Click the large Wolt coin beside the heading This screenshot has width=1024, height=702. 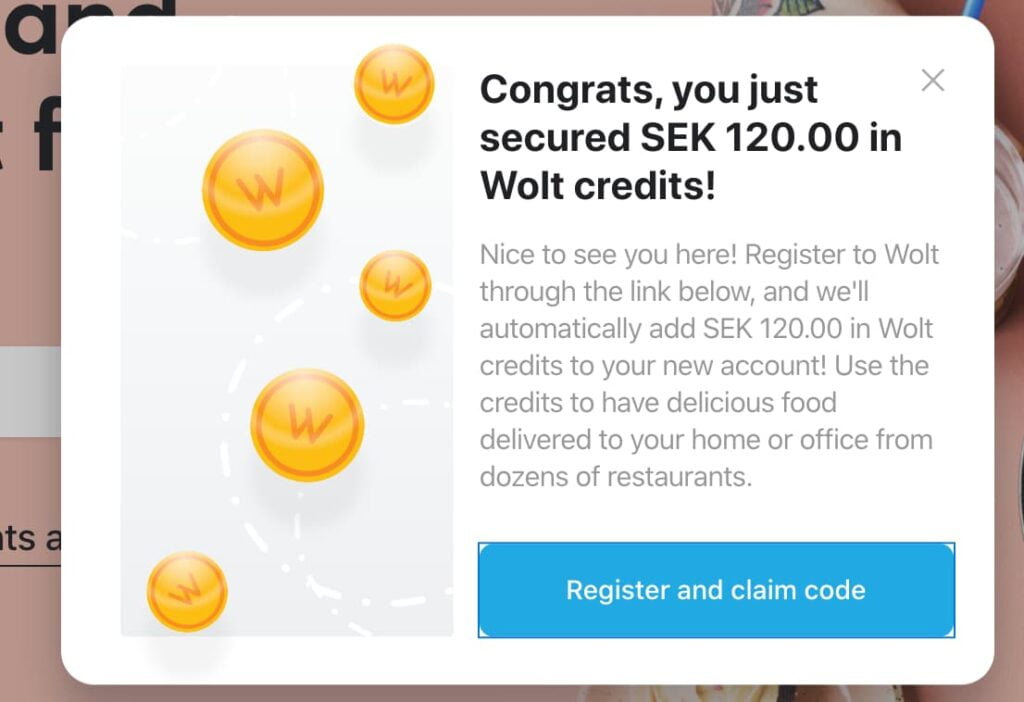pyautogui.click(x=263, y=189)
